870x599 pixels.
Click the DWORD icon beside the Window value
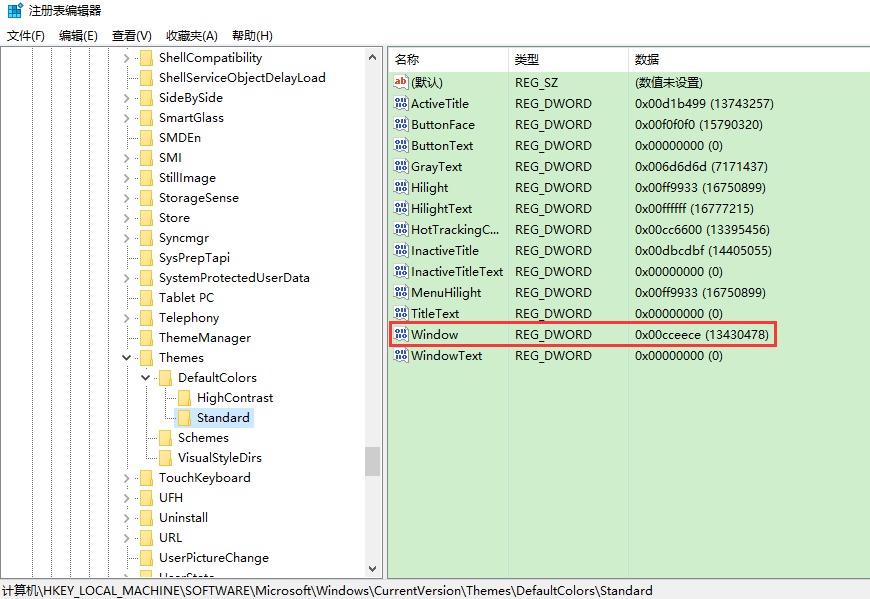(x=401, y=334)
